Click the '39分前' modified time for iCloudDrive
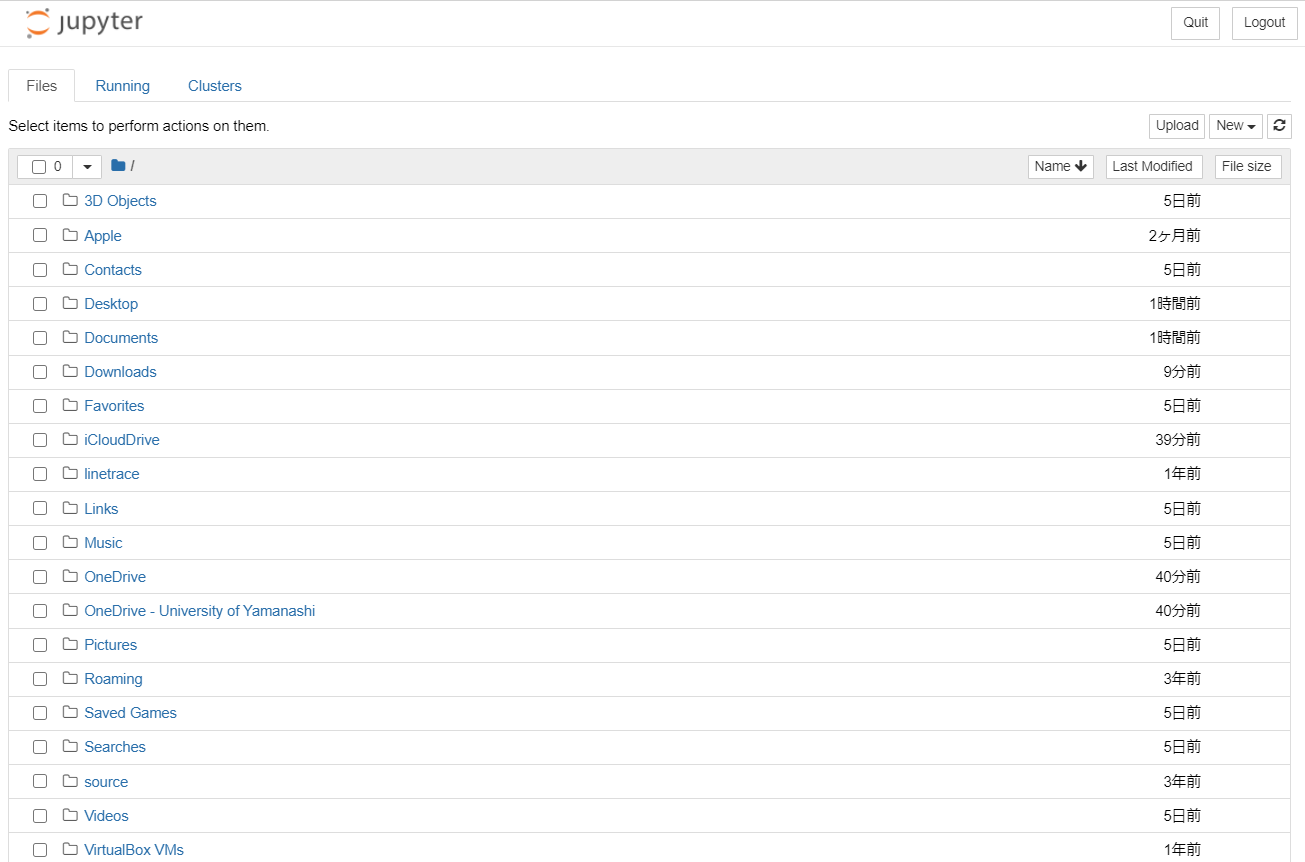Image resolution: width=1305 pixels, height=862 pixels. tap(1178, 440)
